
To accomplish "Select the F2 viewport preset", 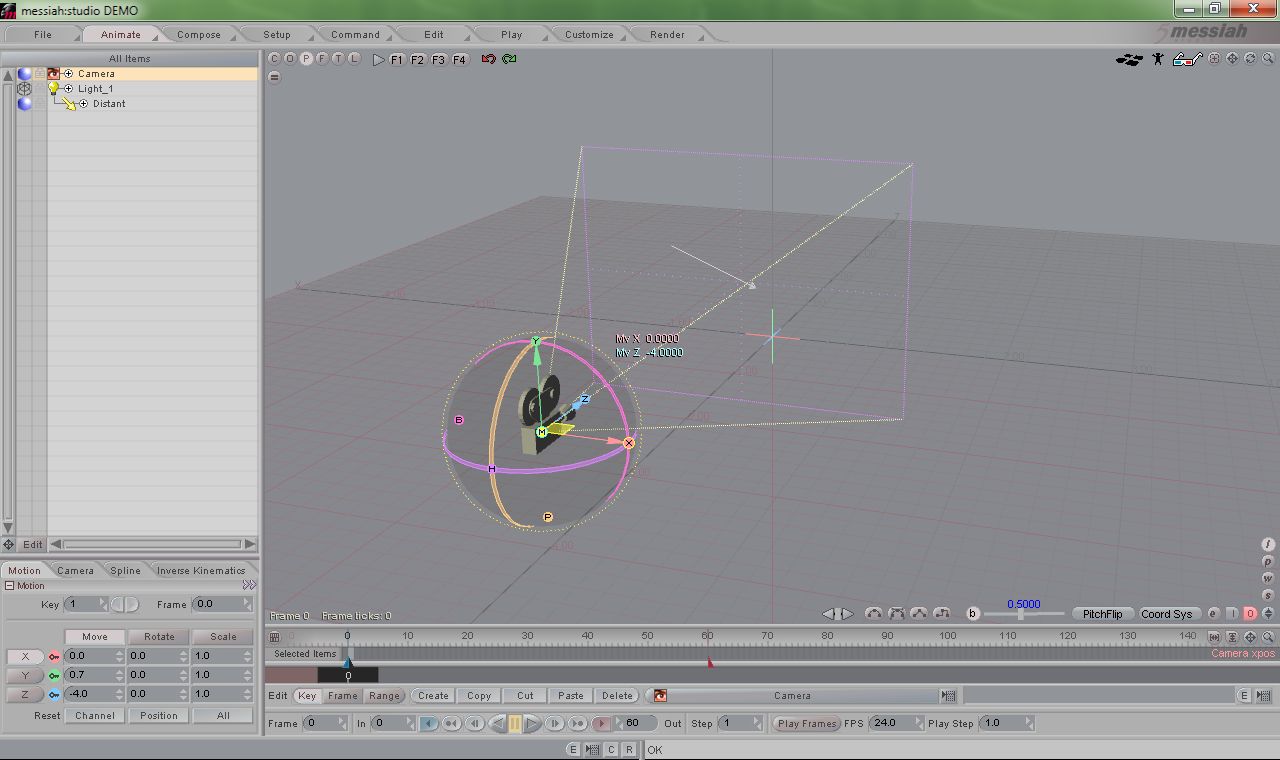I will click(417, 60).
